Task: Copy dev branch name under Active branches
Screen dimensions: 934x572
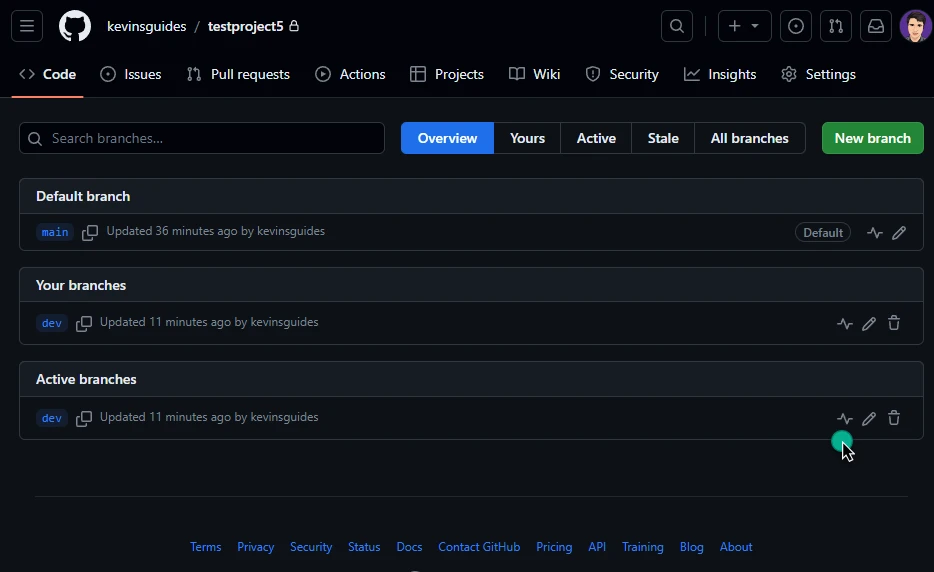Action: tap(84, 418)
